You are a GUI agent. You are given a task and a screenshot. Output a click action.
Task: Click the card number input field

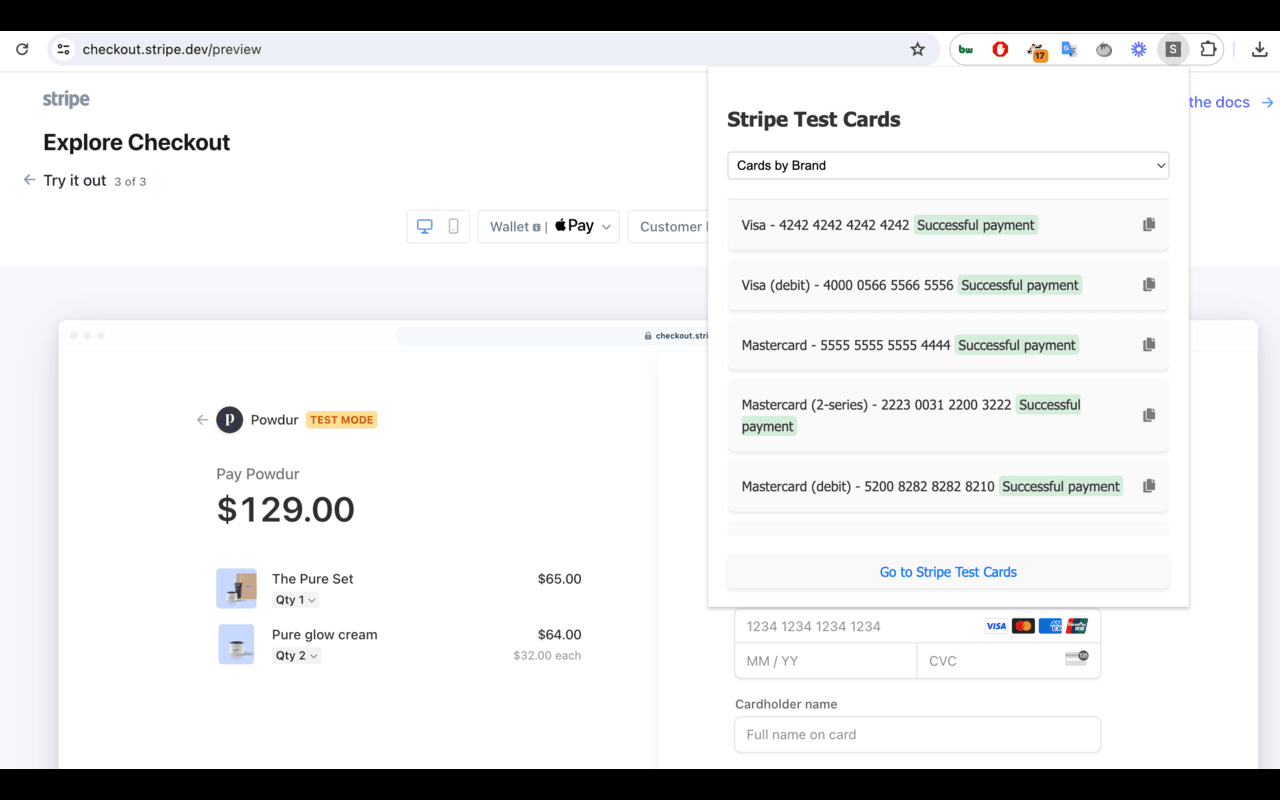click(850, 625)
